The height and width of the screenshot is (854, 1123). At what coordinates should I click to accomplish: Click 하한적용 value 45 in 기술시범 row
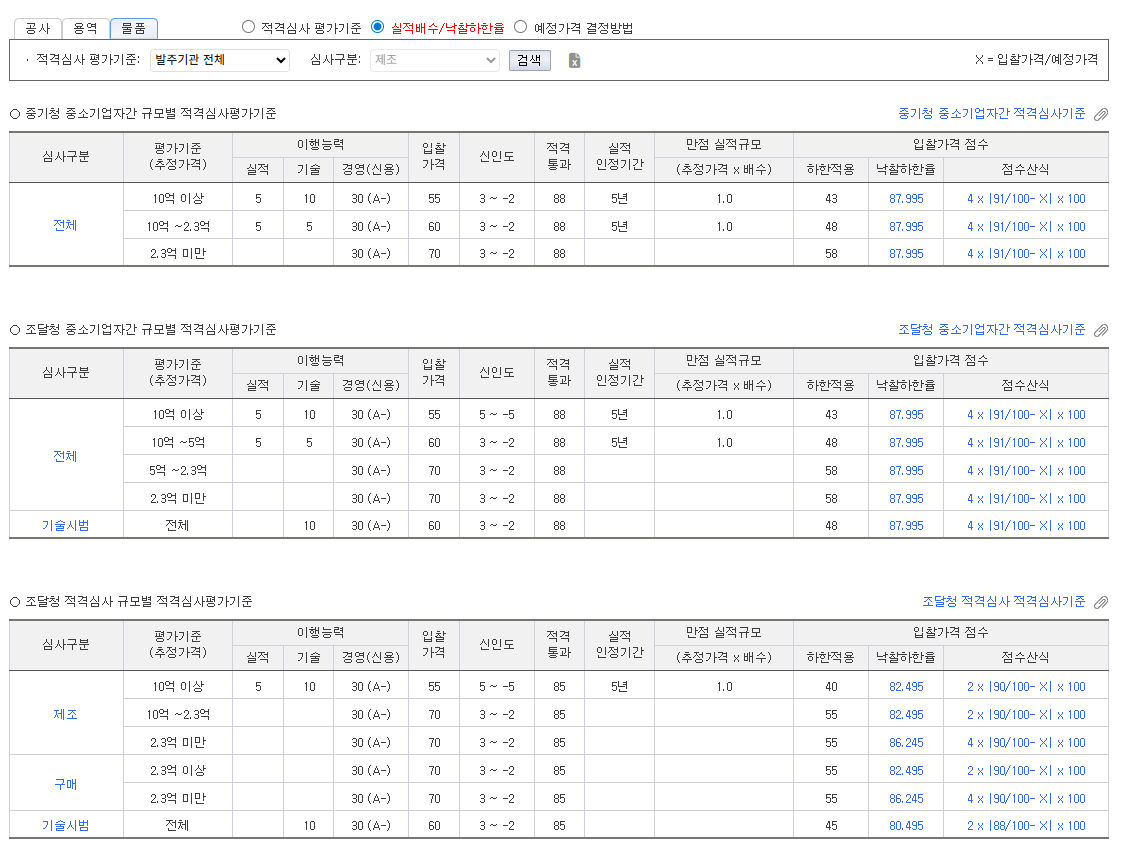click(x=831, y=826)
